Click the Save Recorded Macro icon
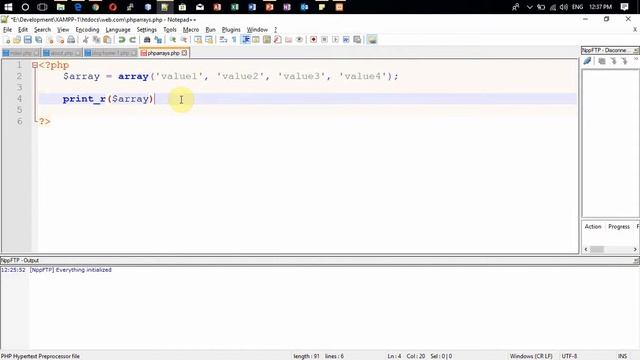 357,40
